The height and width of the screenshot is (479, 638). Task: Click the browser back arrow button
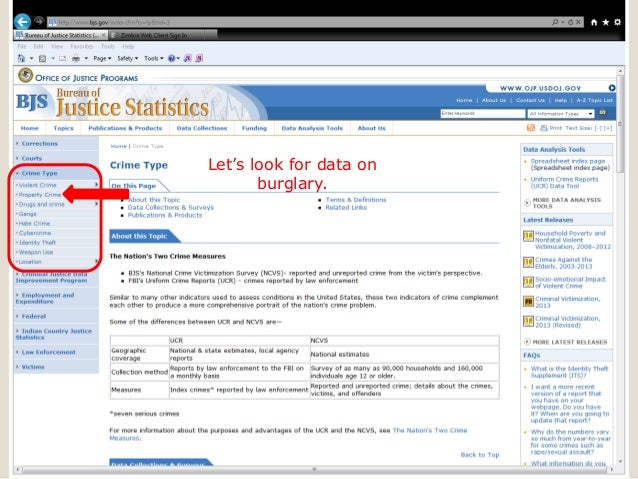[x=22, y=20]
